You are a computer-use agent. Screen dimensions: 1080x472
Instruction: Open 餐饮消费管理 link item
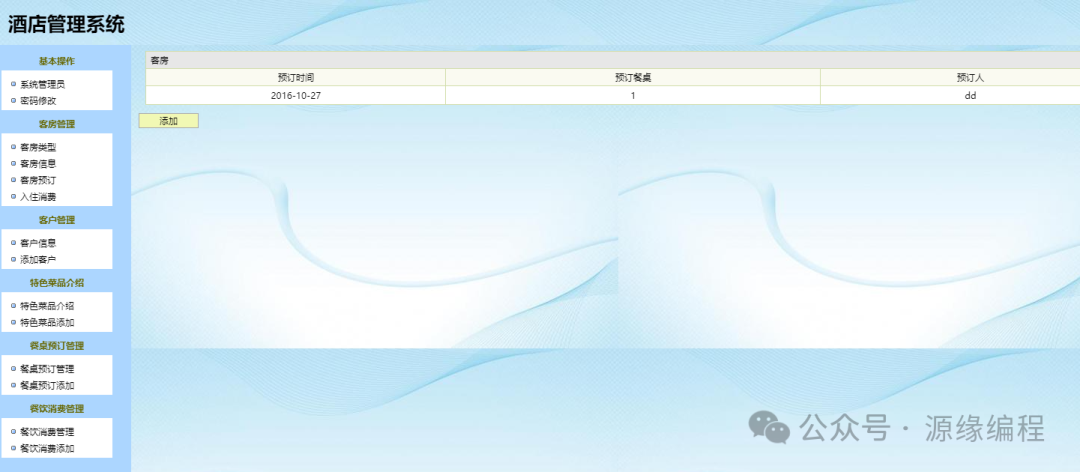tap(47, 432)
